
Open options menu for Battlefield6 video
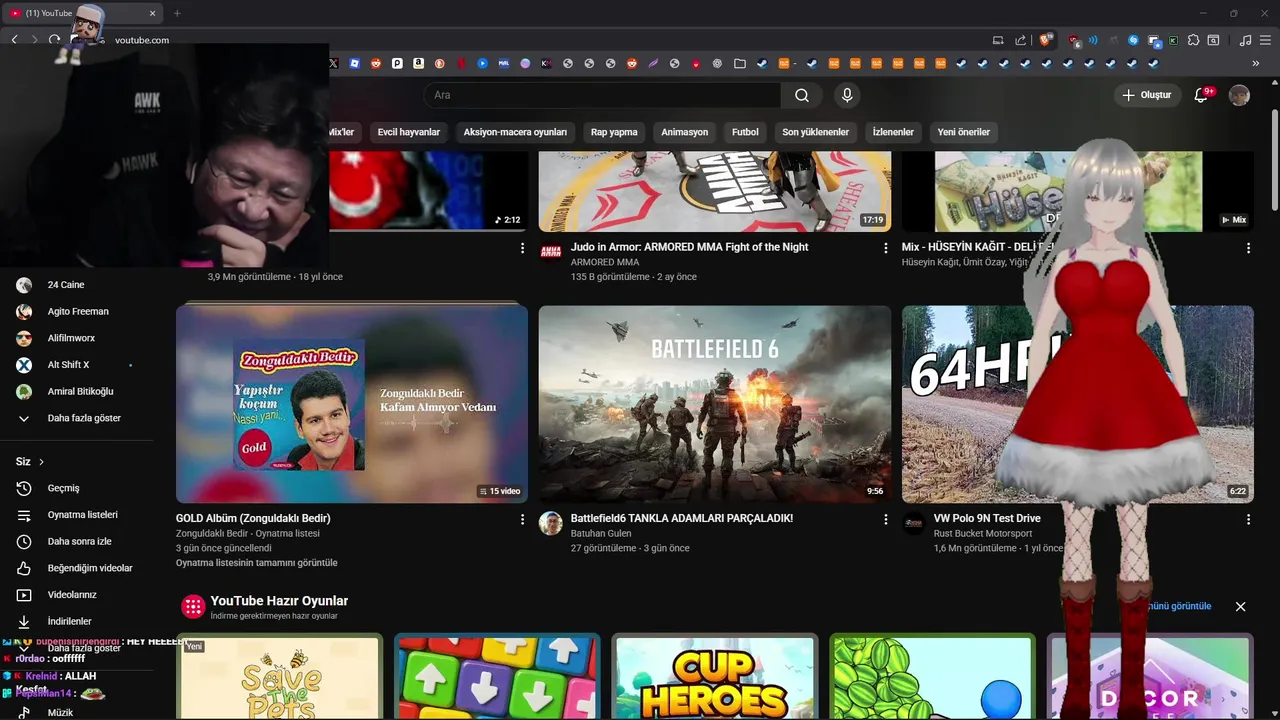(x=885, y=520)
